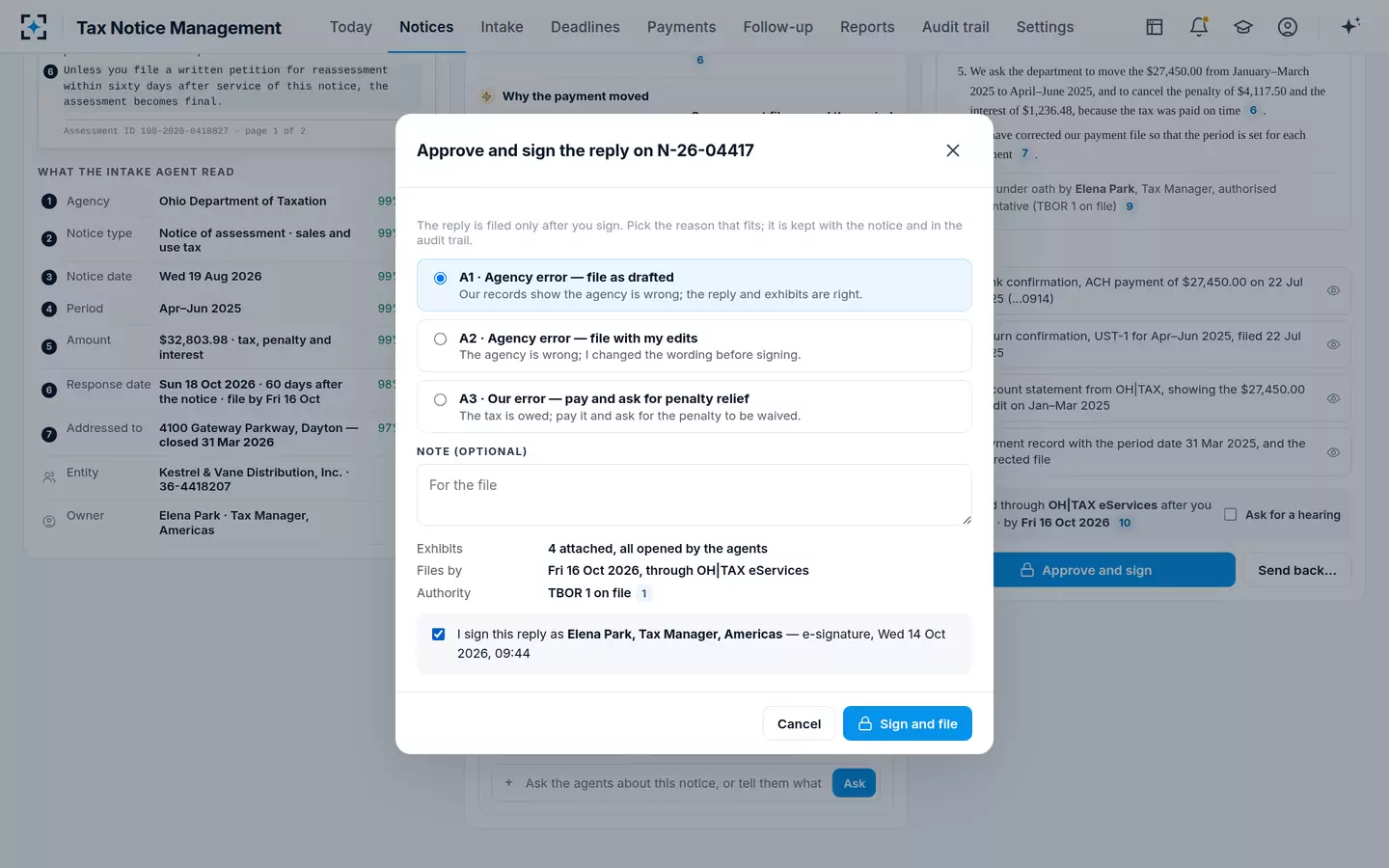Open the Reports tab
Screen dimensions: 1389x868
867,27
